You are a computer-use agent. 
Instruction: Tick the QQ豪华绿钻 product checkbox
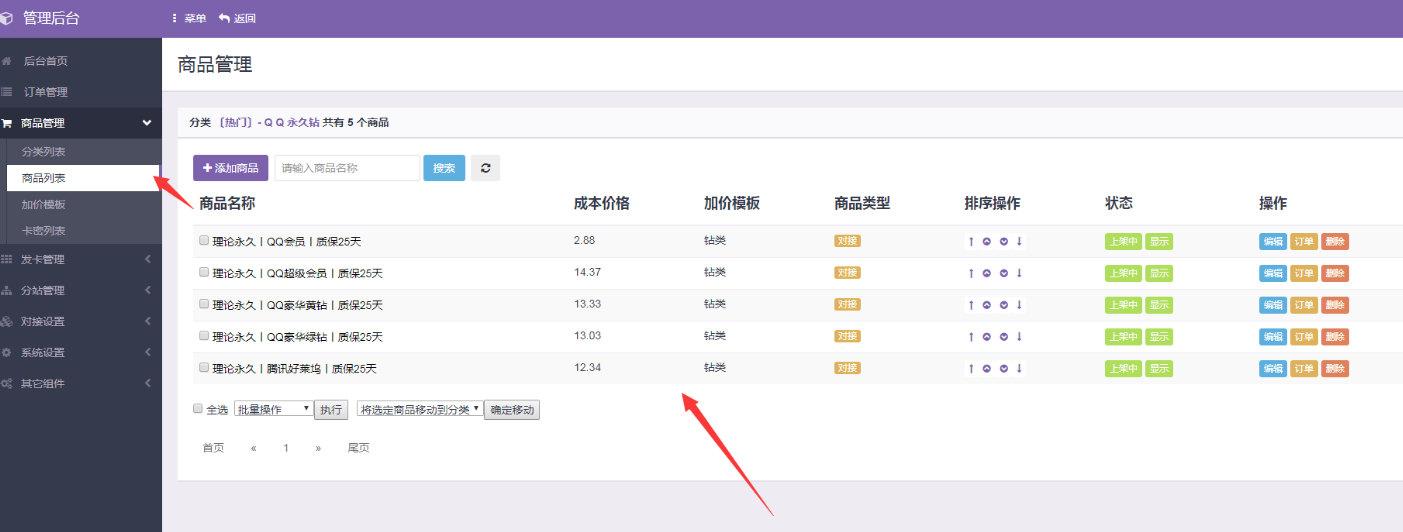[204, 336]
